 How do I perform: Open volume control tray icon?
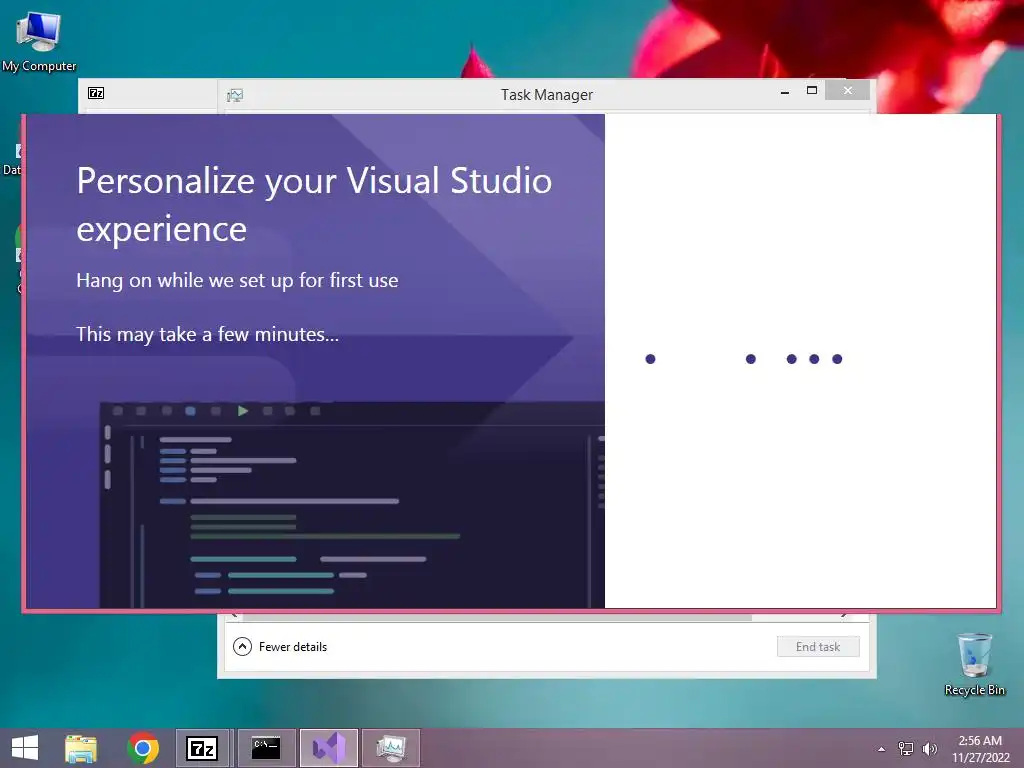(x=929, y=748)
